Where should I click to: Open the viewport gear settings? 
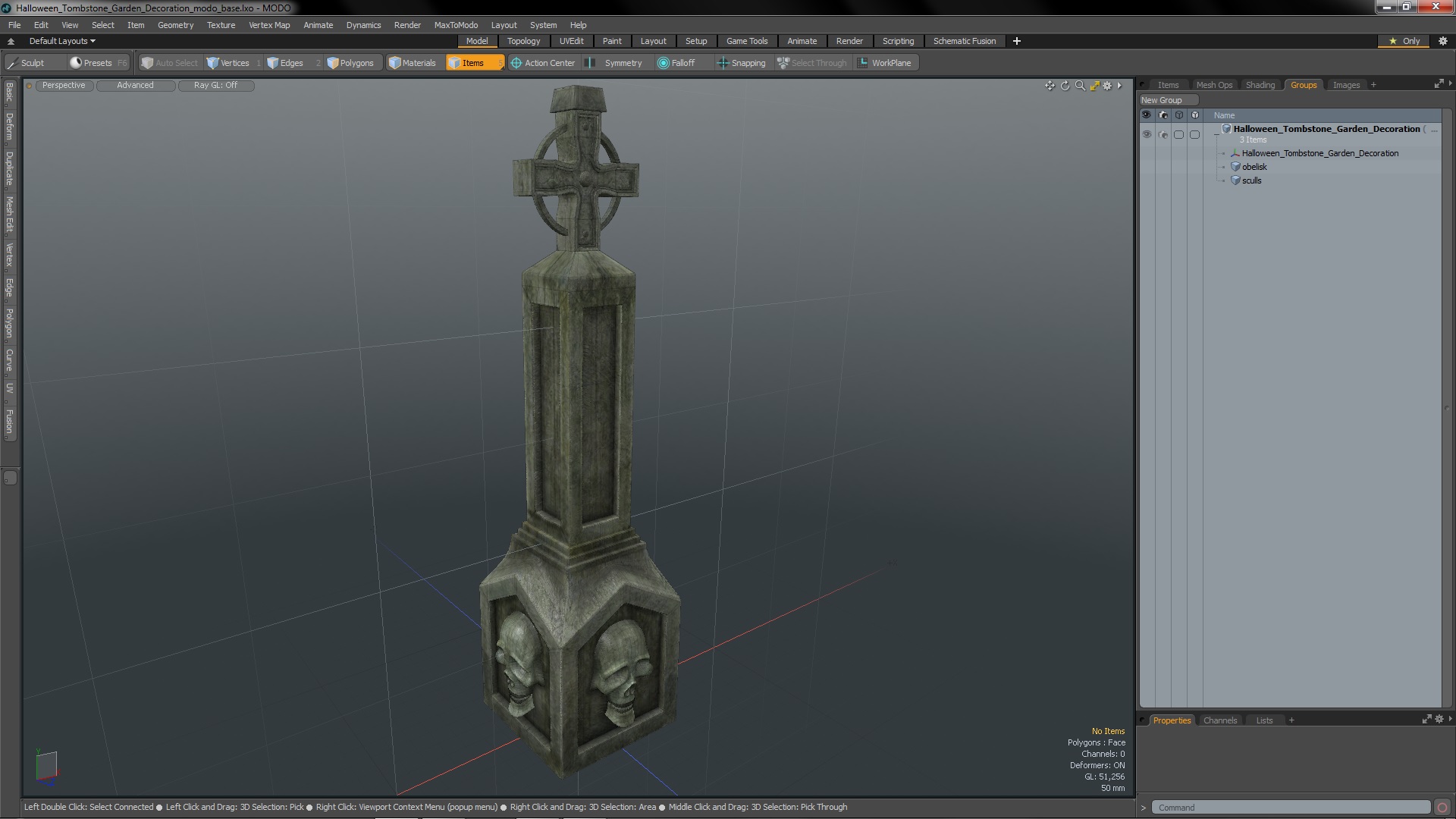coord(1107,86)
